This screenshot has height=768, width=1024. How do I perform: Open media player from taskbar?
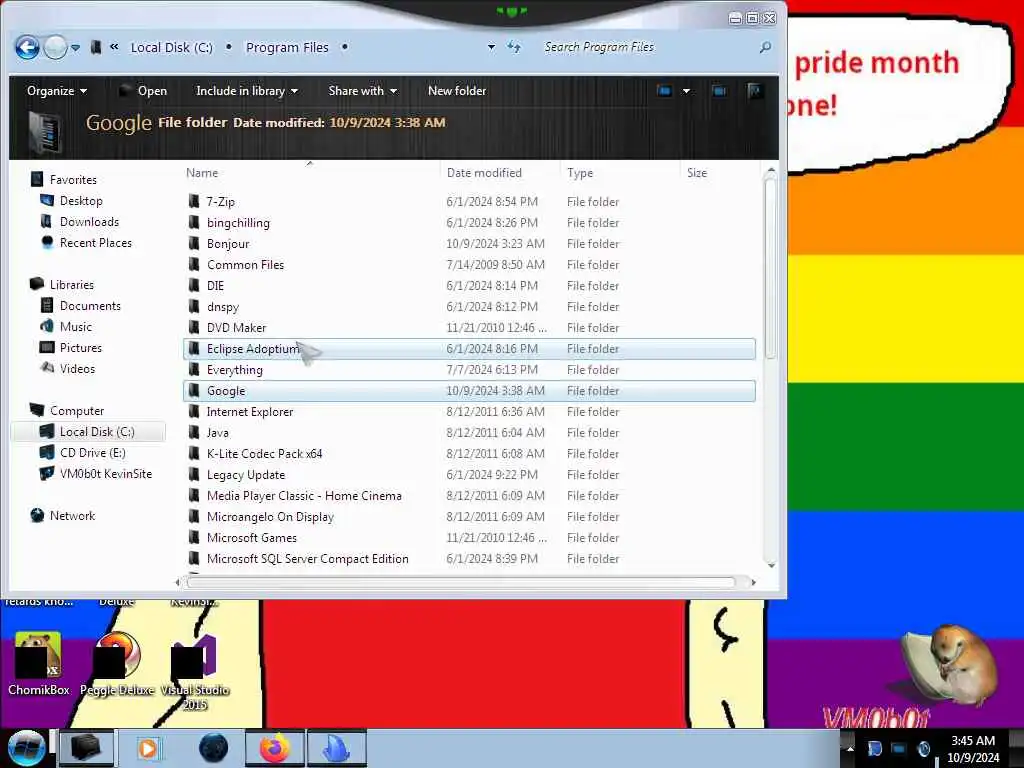pos(148,748)
